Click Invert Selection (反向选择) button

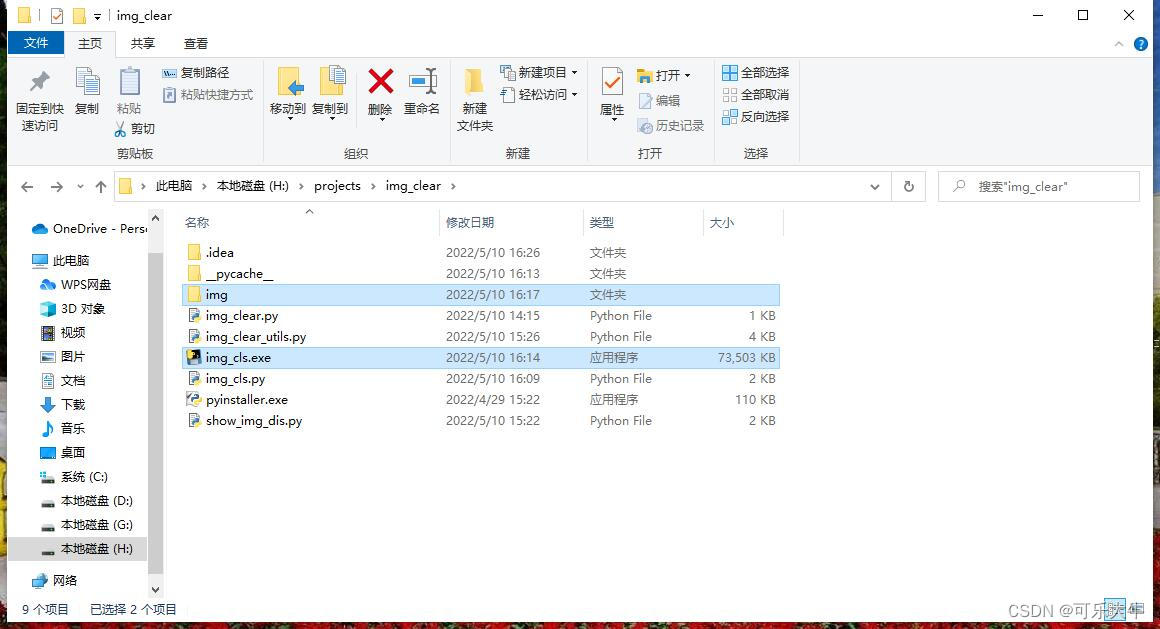[x=756, y=117]
